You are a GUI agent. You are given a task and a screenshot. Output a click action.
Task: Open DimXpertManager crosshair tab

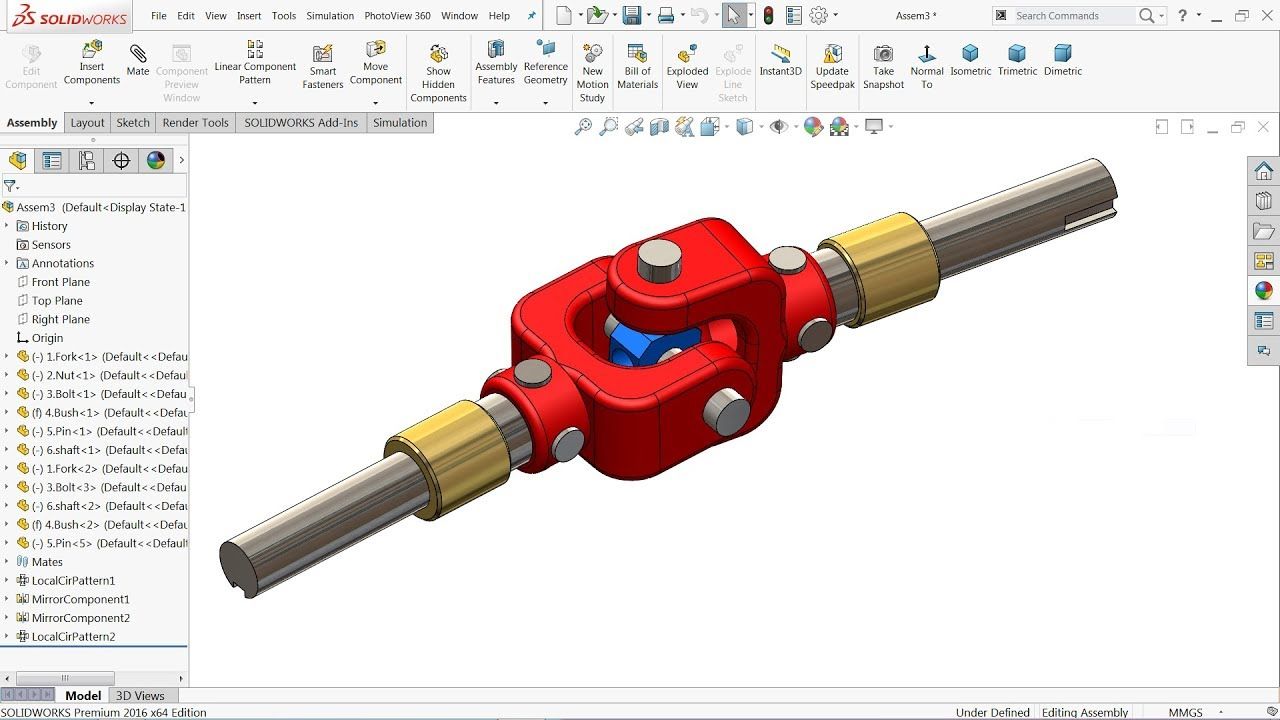point(121,161)
